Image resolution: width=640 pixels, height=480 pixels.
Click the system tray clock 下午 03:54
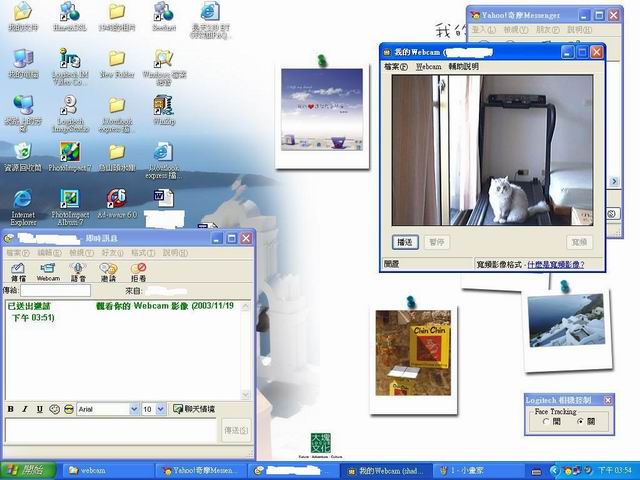(614, 471)
